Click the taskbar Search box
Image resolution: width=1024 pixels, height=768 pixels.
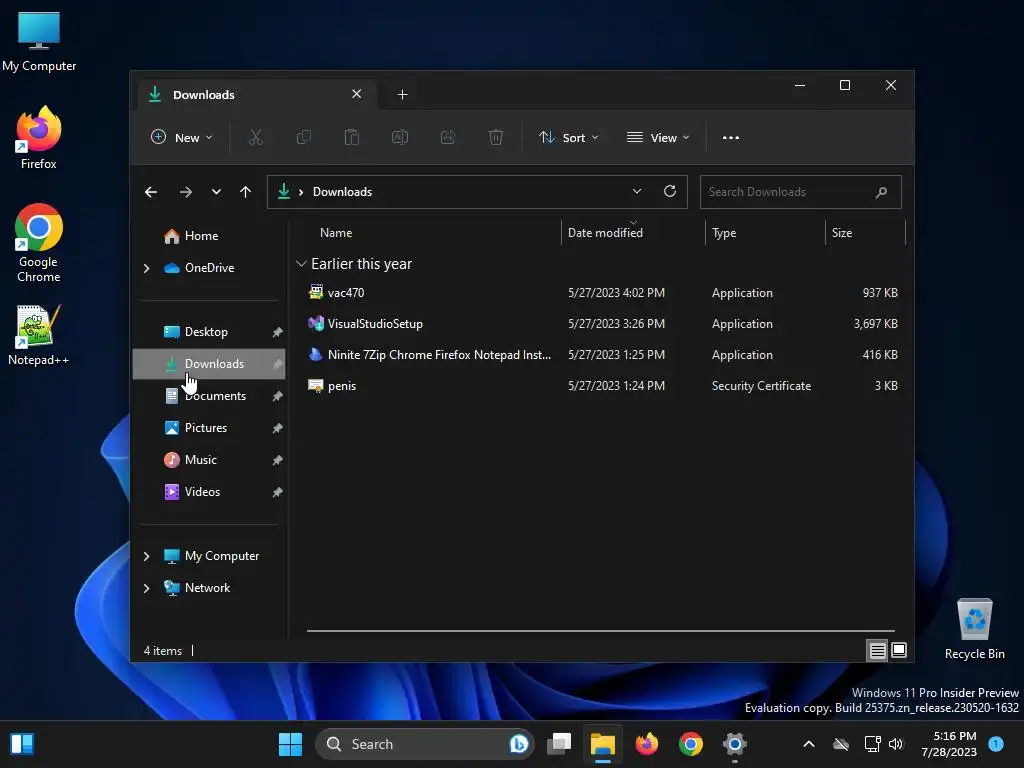tap(424, 744)
